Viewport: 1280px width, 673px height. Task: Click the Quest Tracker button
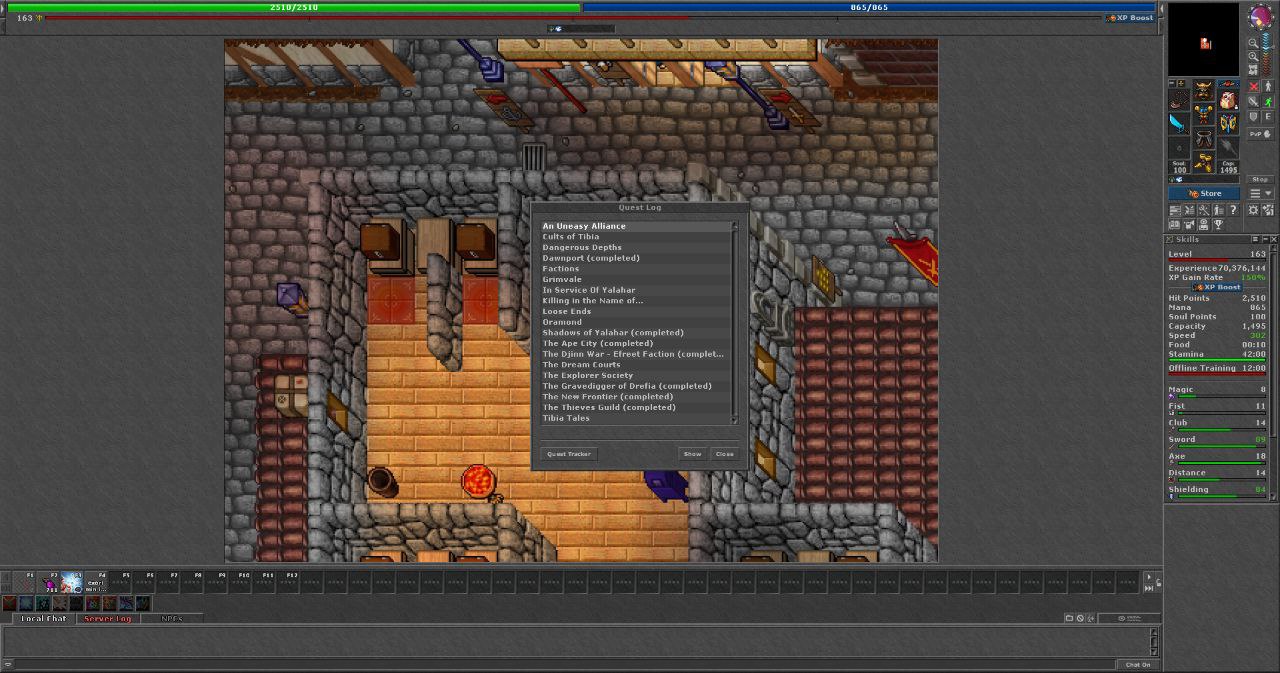pos(569,454)
